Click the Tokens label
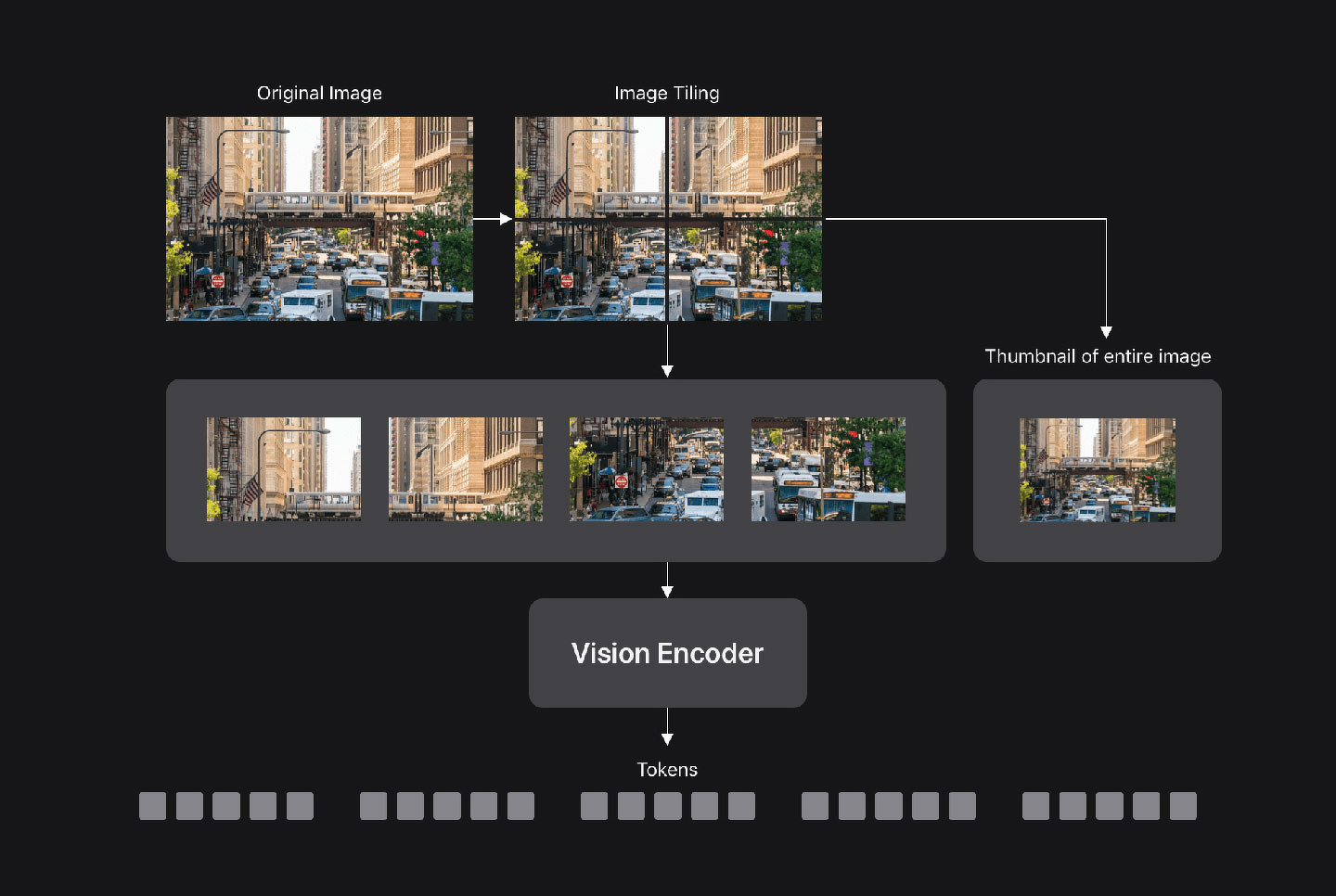The image size is (1336, 896). [667, 770]
